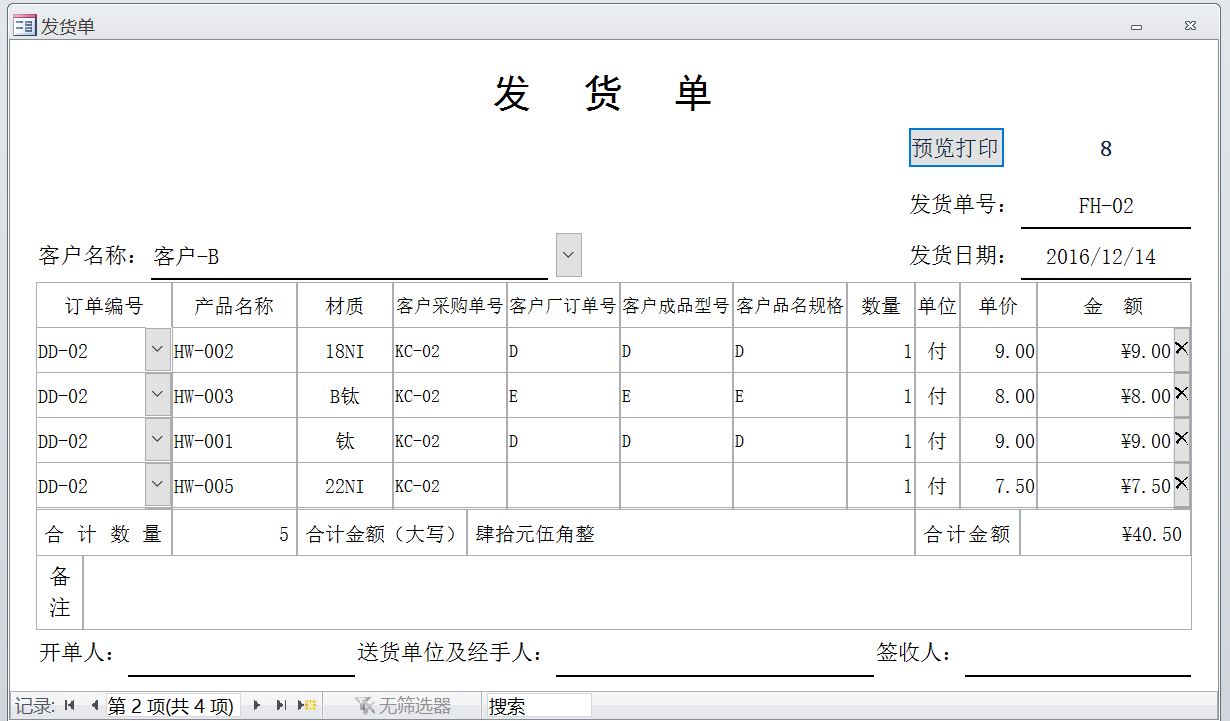The width and height of the screenshot is (1230, 721).
Task: Expand order number dropdown for HW-002 row
Action: (x=157, y=350)
